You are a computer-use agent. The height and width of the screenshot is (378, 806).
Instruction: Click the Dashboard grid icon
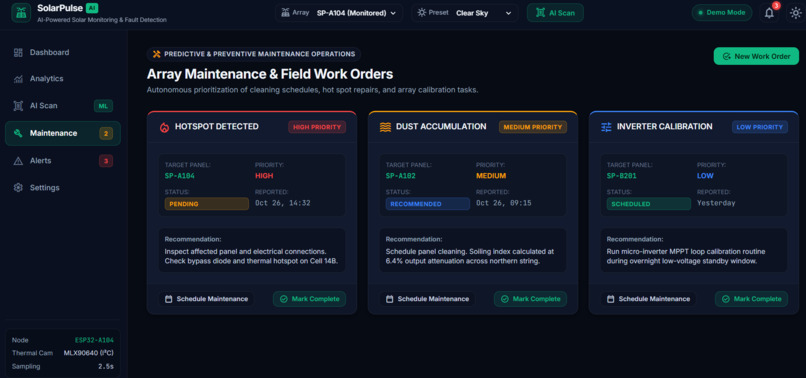point(18,52)
